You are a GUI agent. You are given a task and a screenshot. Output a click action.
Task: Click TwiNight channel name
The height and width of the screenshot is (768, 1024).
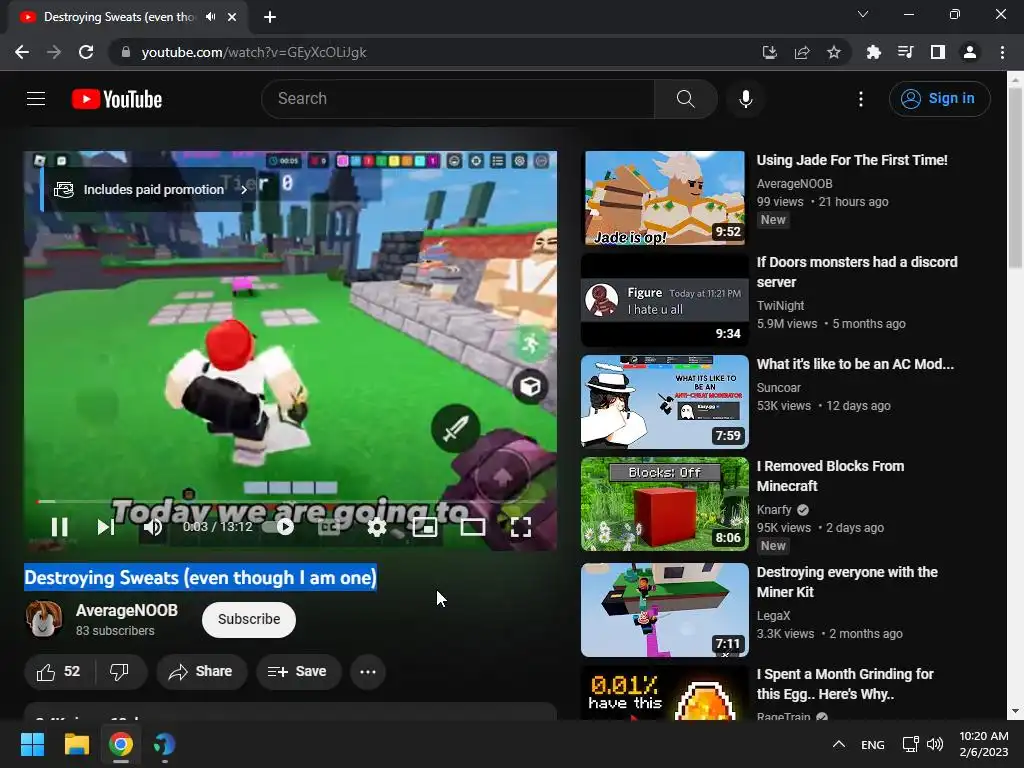point(780,305)
